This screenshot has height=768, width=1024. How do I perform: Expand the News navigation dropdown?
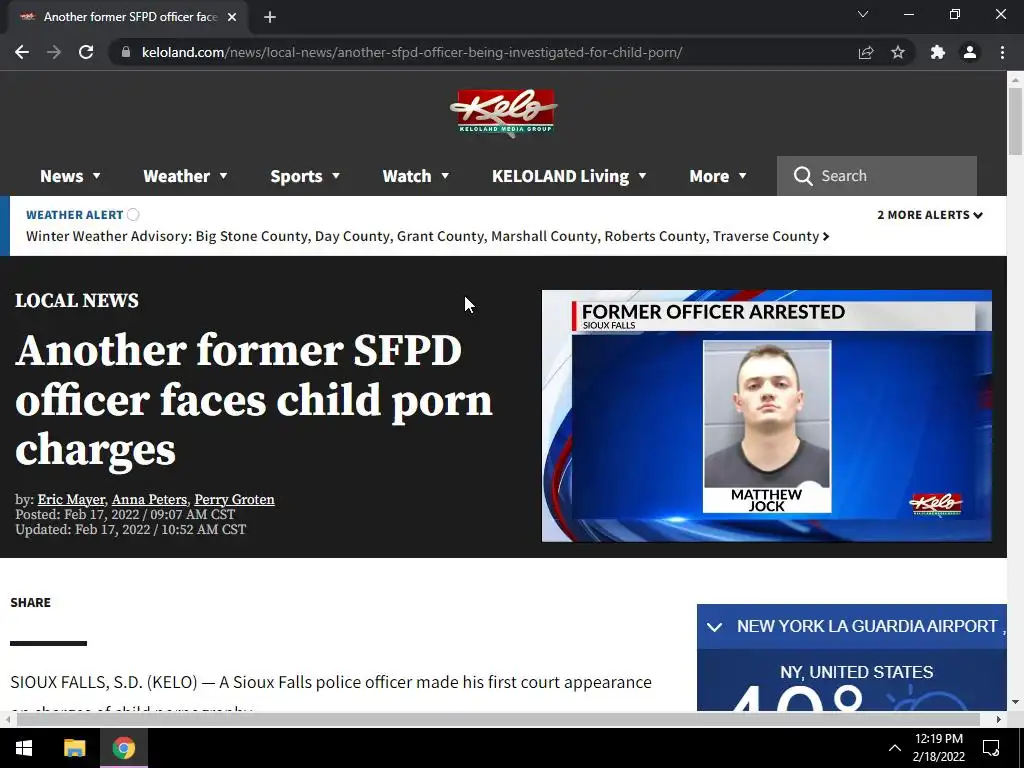coord(71,176)
